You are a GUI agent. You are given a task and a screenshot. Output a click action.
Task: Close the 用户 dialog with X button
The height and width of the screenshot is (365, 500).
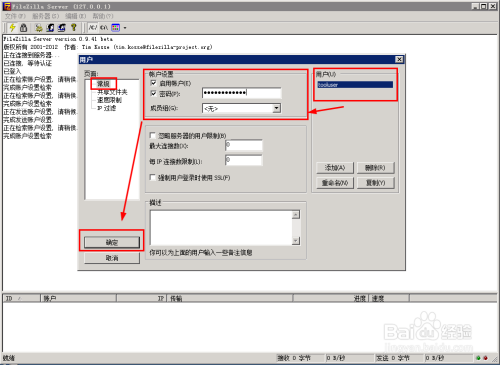tap(399, 59)
